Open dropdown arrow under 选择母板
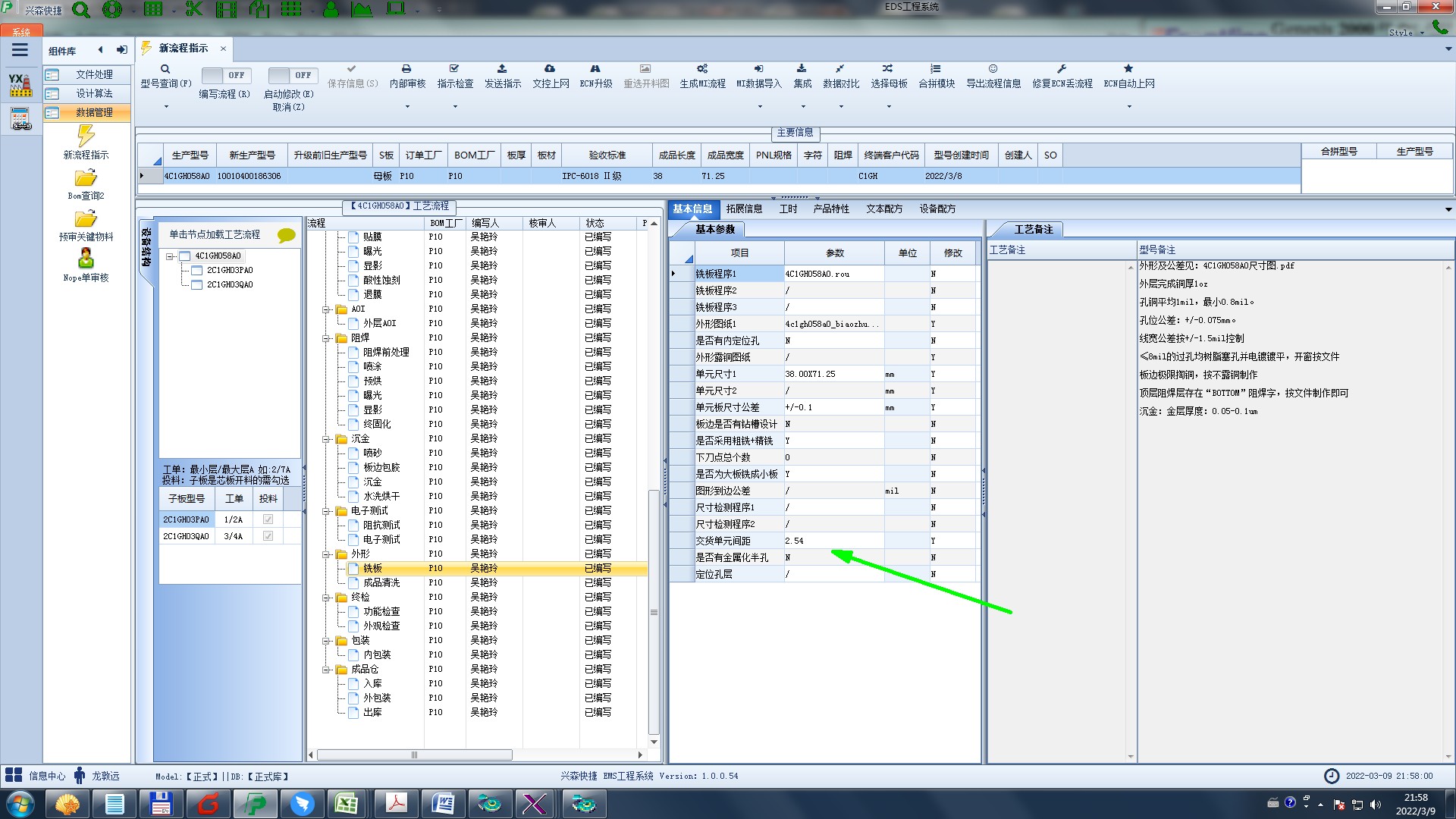The width and height of the screenshot is (1456, 819). pos(889,107)
